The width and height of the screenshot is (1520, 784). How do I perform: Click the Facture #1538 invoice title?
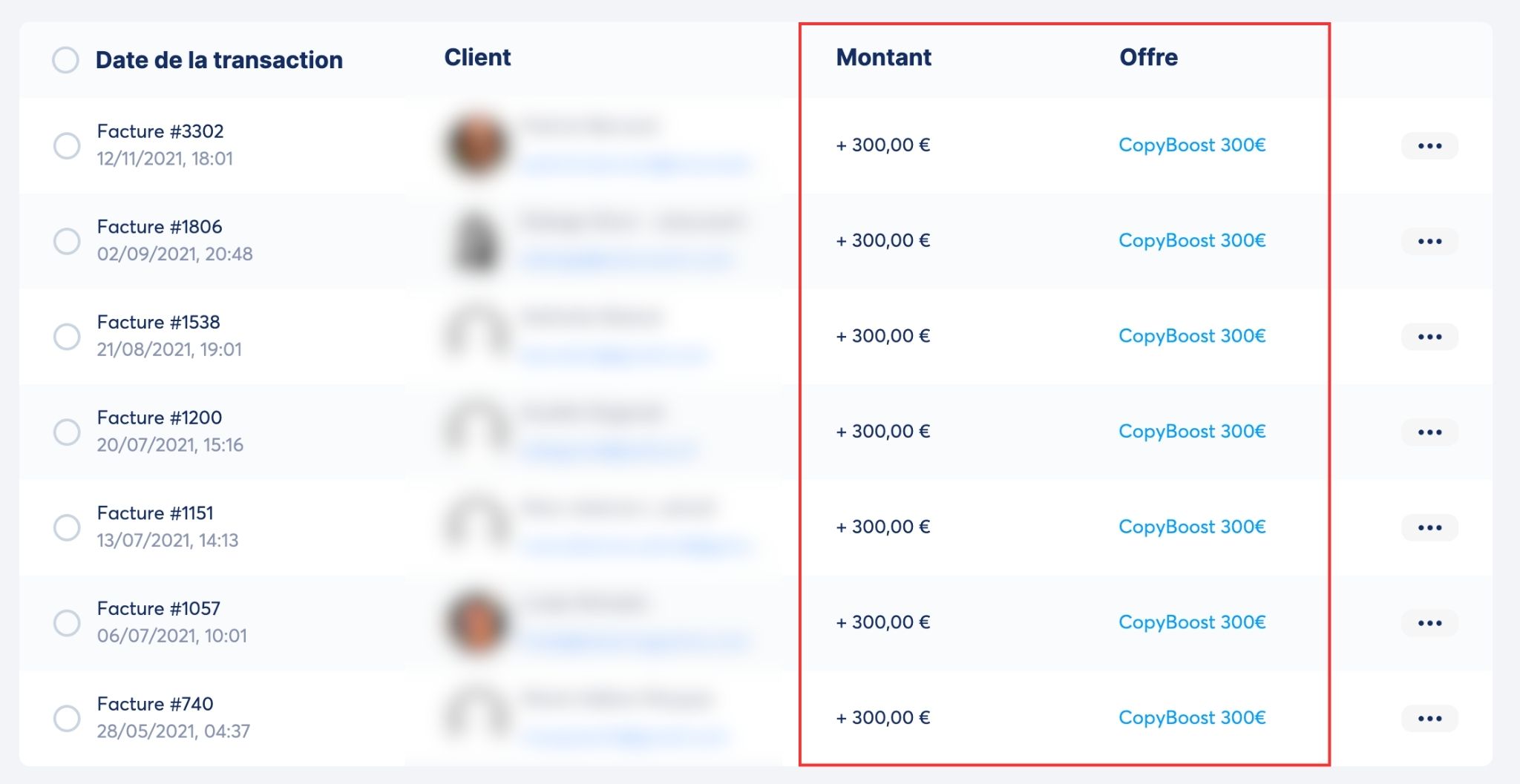pos(159,323)
